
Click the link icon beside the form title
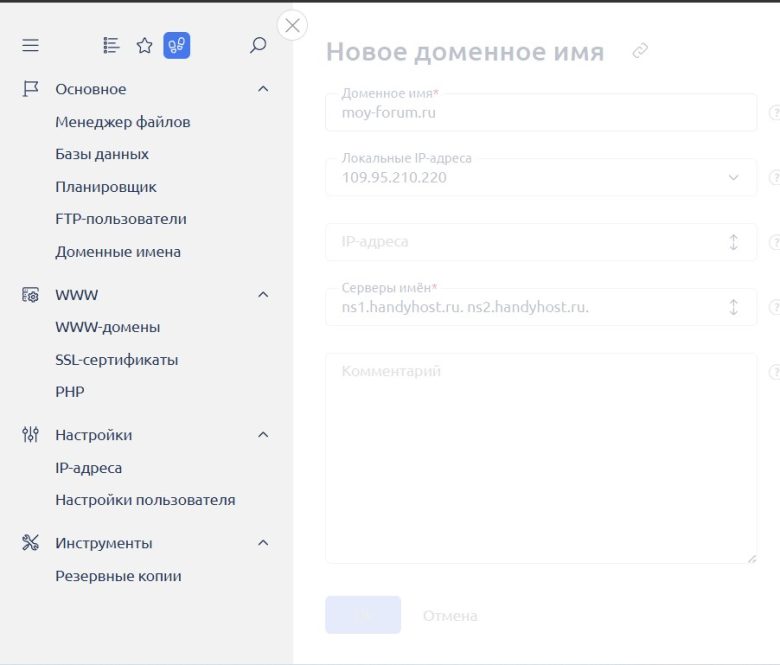pos(640,51)
